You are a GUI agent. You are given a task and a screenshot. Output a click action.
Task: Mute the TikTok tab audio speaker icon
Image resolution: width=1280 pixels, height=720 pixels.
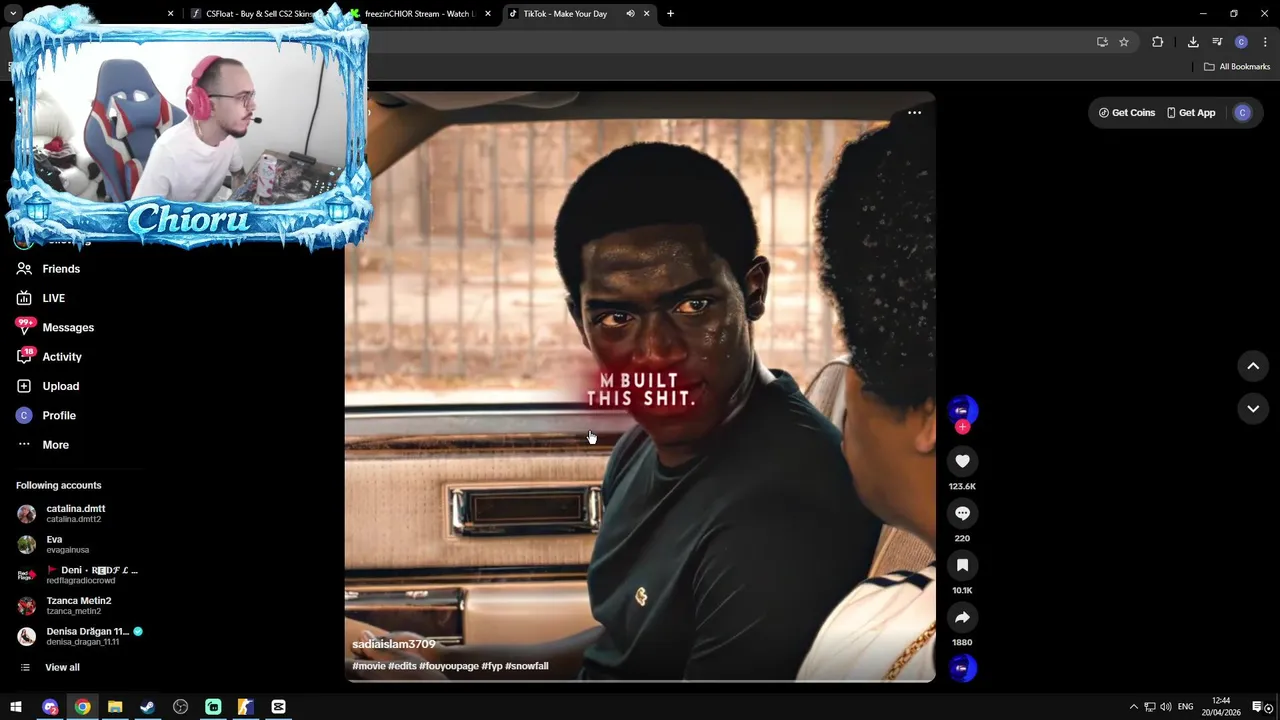tap(630, 14)
